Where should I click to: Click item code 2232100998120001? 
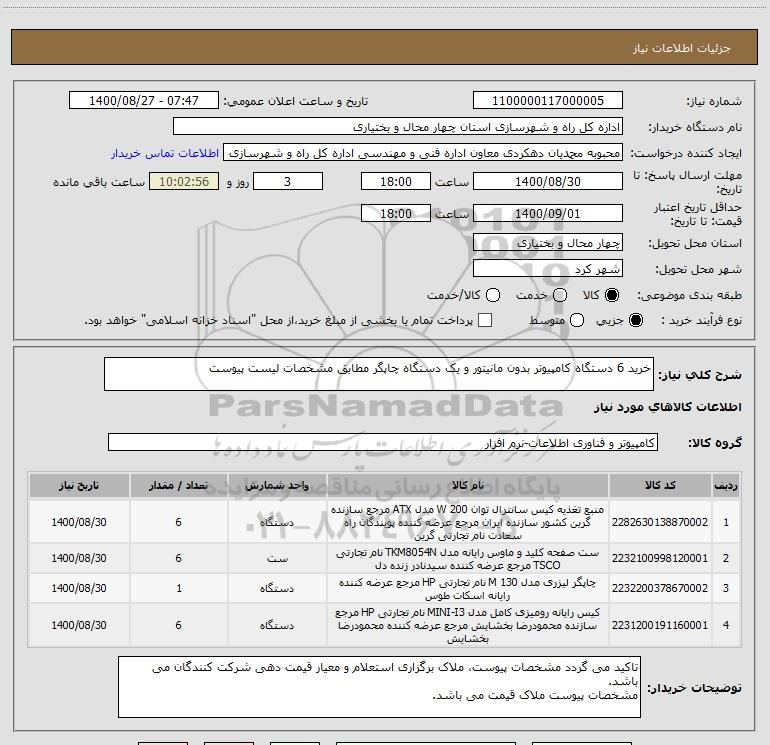point(660,558)
